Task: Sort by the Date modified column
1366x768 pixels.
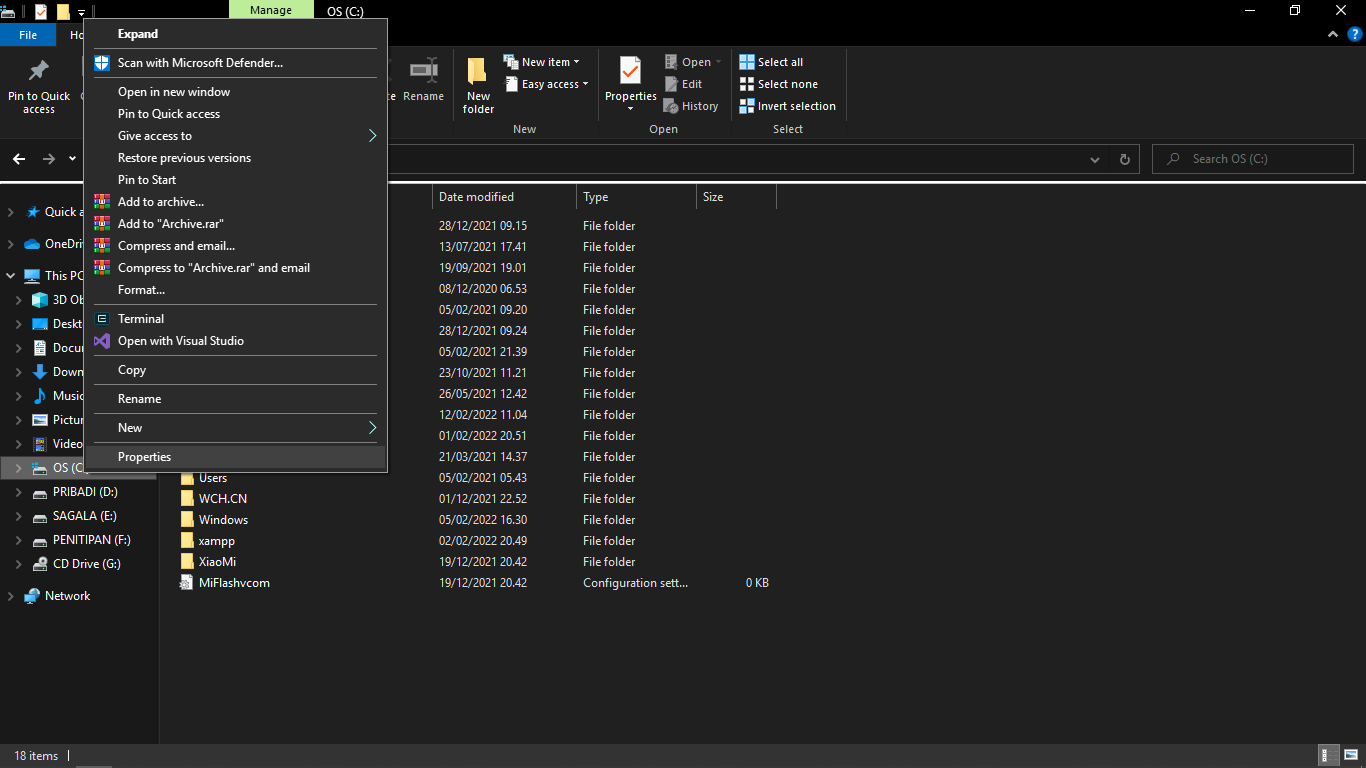Action: pyautogui.click(x=504, y=197)
